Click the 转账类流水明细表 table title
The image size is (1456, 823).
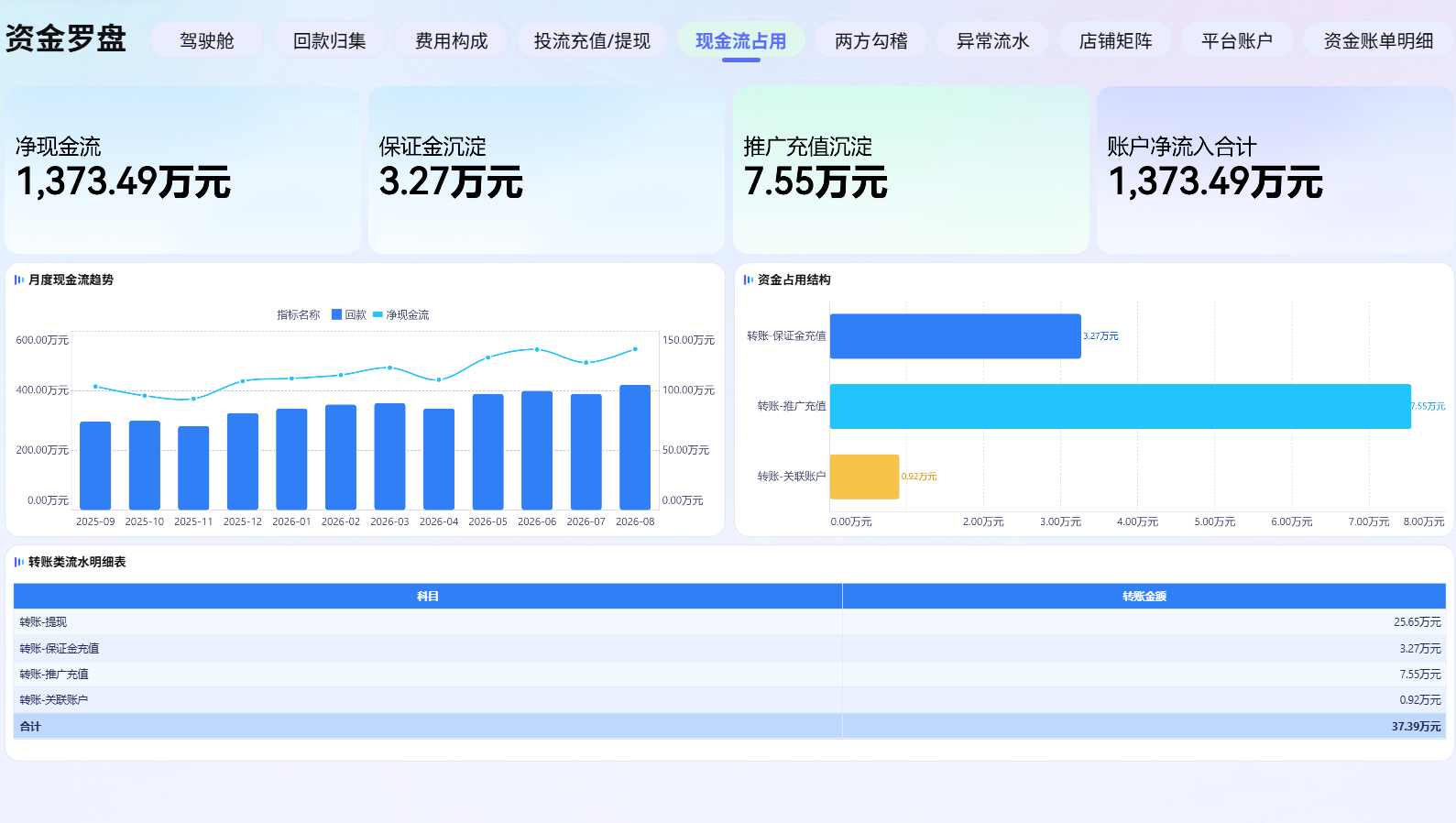click(x=77, y=562)
